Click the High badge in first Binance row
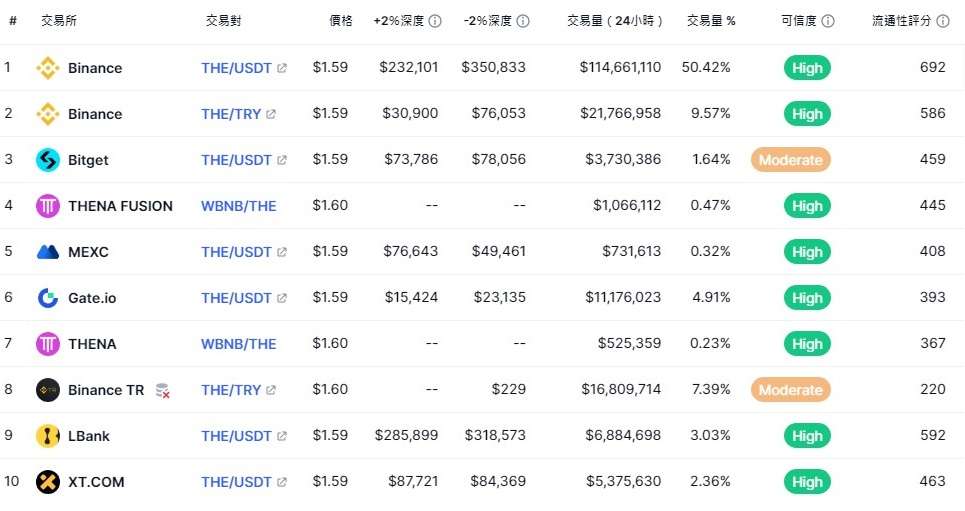The width and height of the screenshot is (965, 511). [x=807, y=68]
